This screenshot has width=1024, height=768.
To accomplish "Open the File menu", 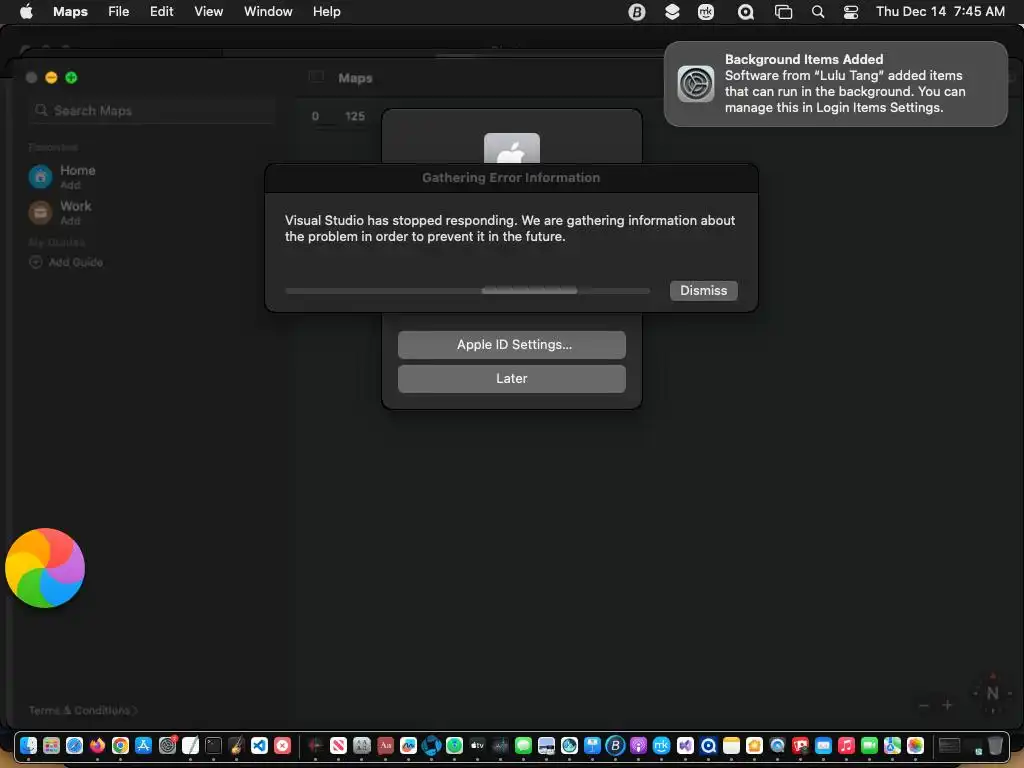I will (118, 11).
